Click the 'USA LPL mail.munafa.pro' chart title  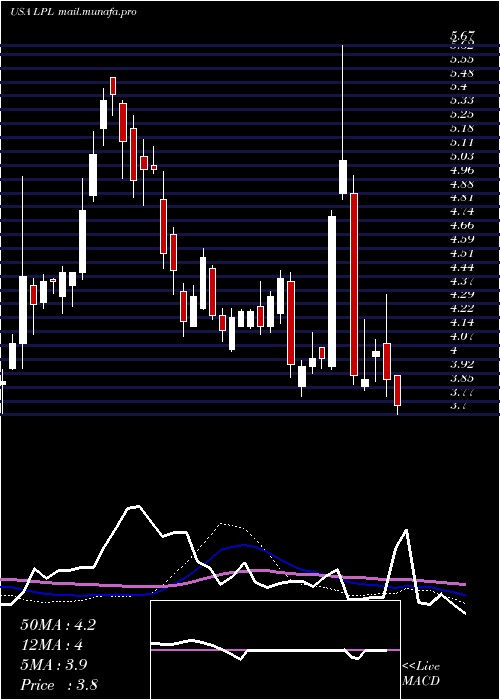(x=73, y=12)
